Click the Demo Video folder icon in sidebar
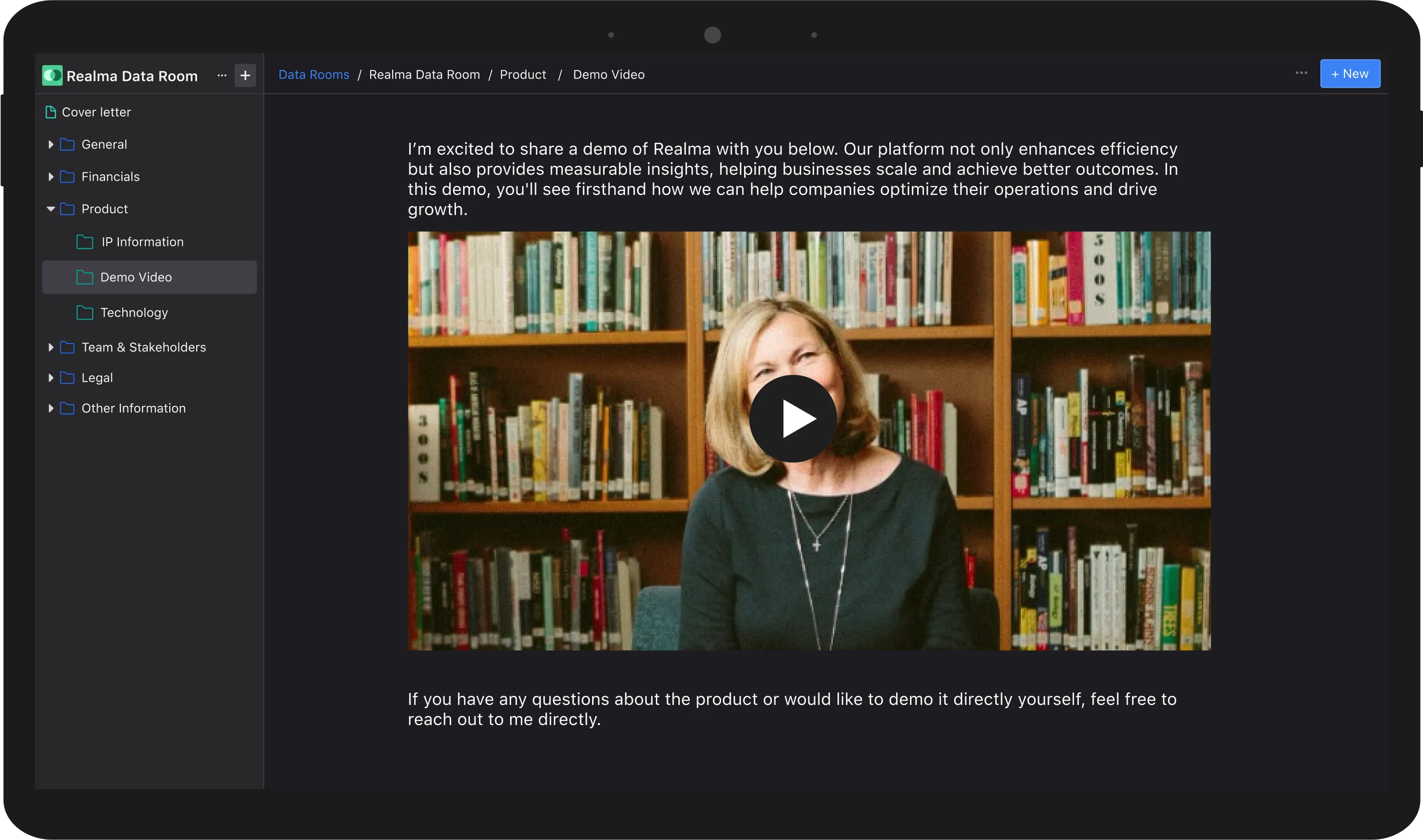Viewport: 1423px width, 840px height. coord(85,277)
